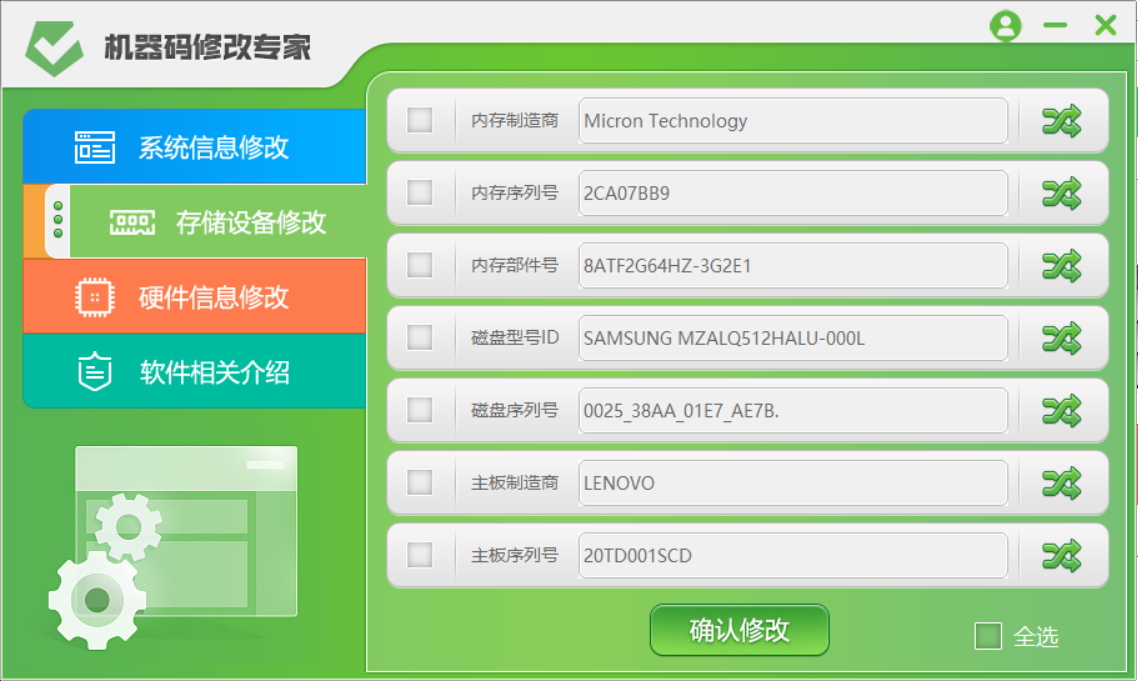Enable the 全选 select-all checkbox
This screenshot has width=1138, height=681.
coord(988,636)
